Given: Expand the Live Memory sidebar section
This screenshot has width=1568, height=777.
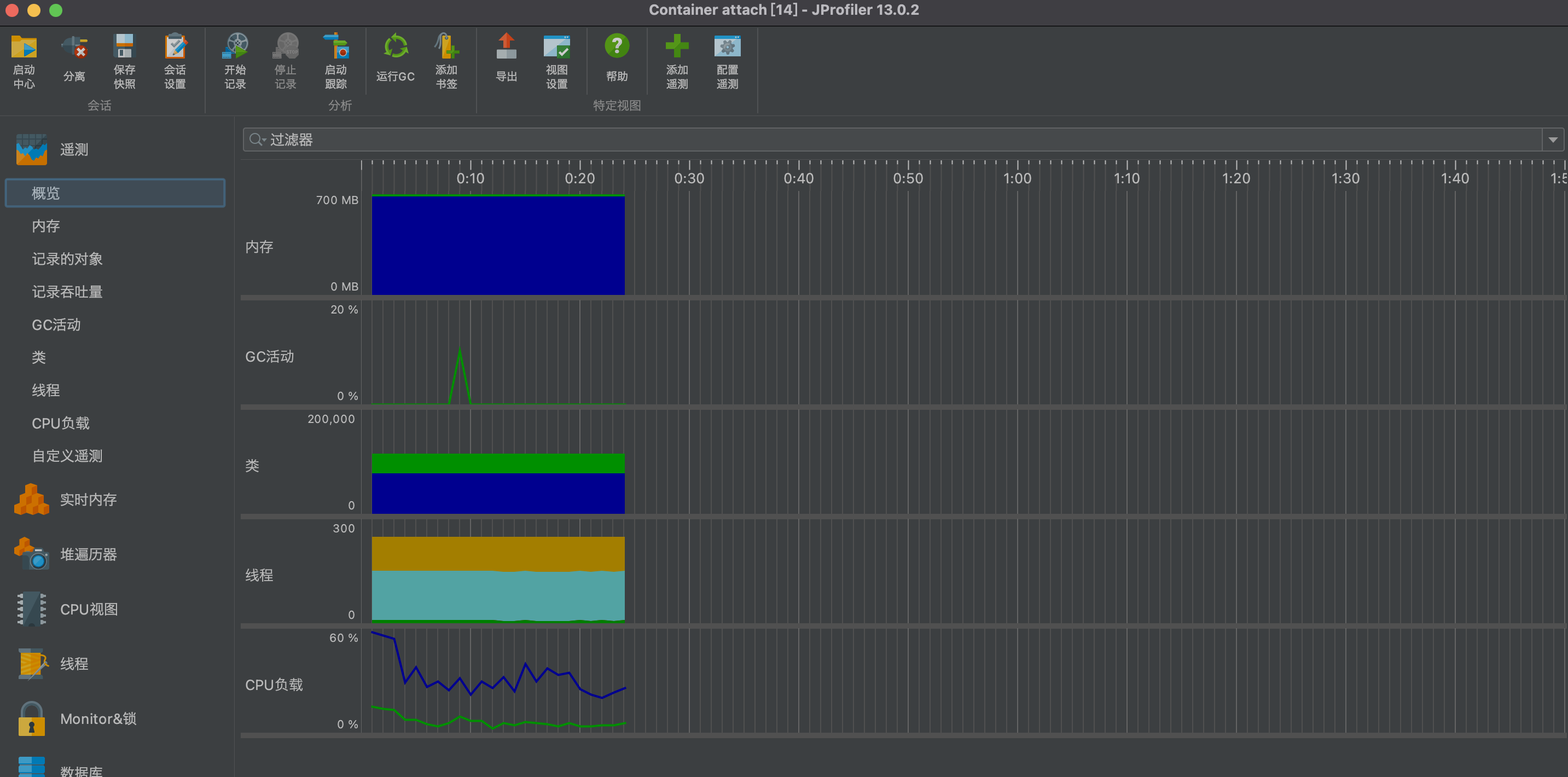Looking at the screenshot, I should 88,500.
